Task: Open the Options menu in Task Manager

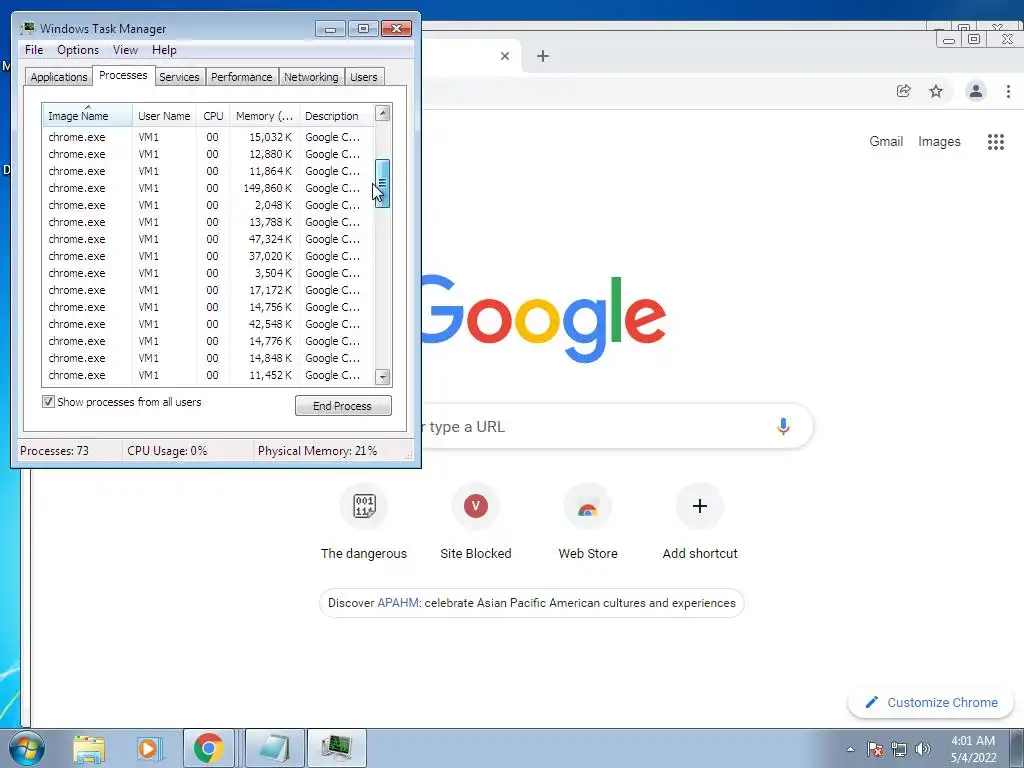Action: pyautogui.click(x=78, y=50)
